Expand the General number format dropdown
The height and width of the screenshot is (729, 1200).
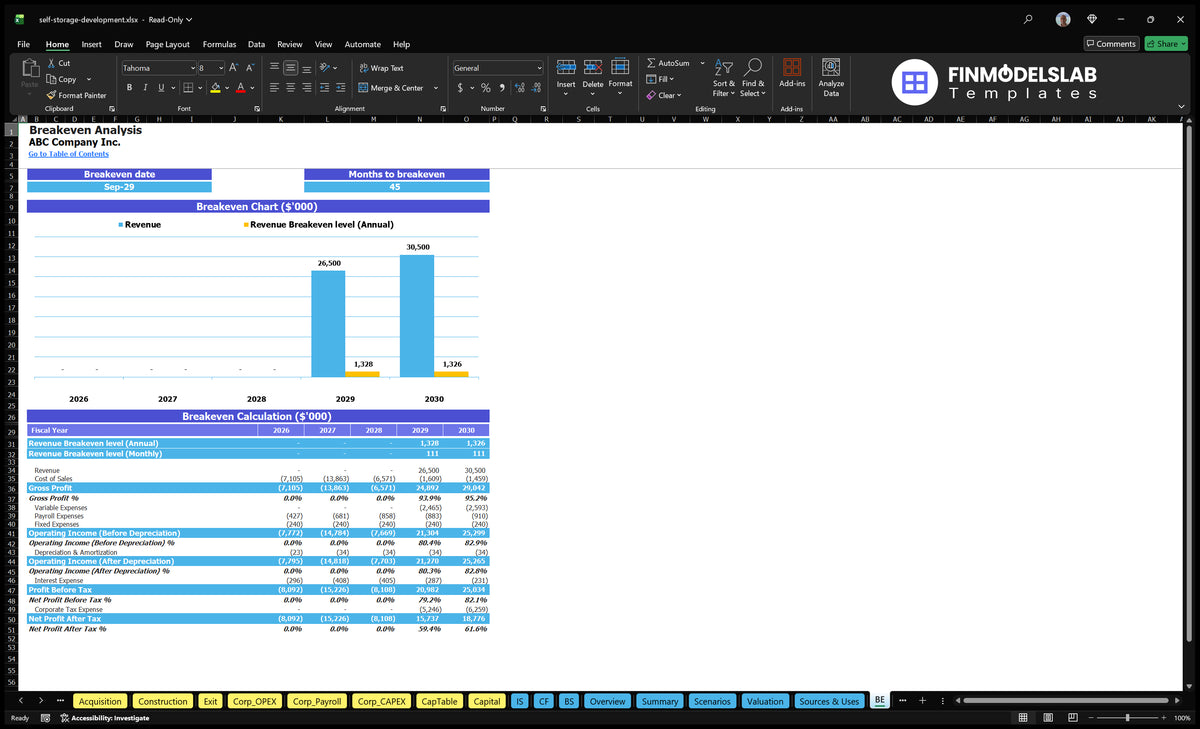[x=539, y=68]
